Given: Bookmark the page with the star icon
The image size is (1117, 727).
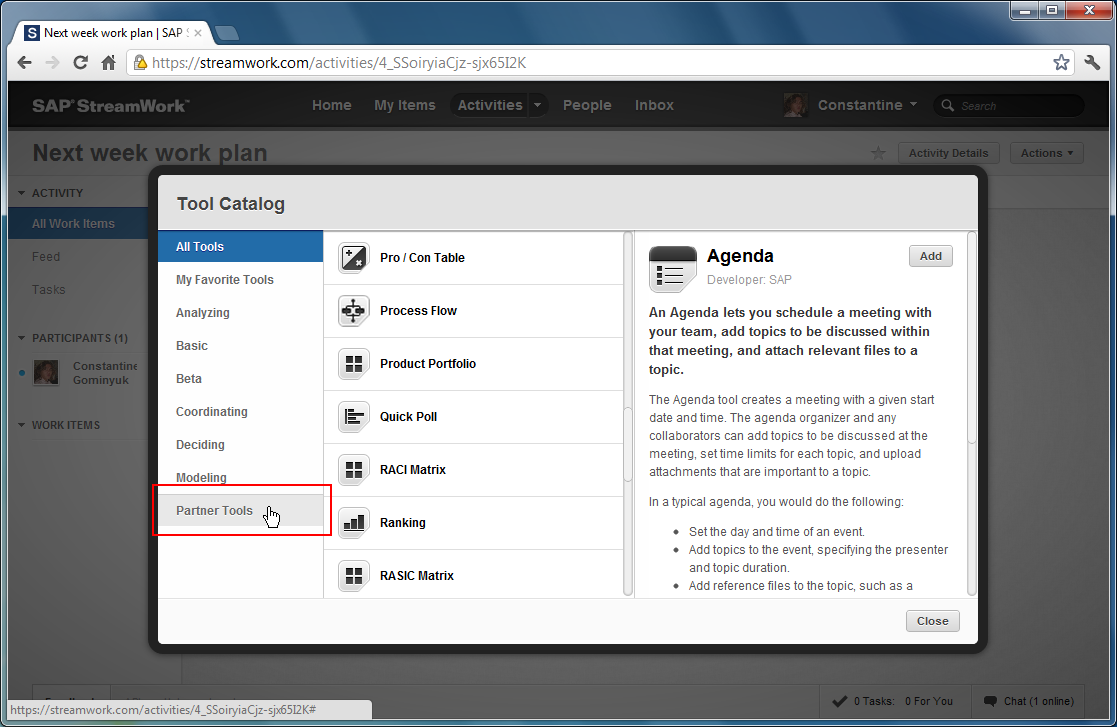Looking at the screenshot, I should [1061, 63].
